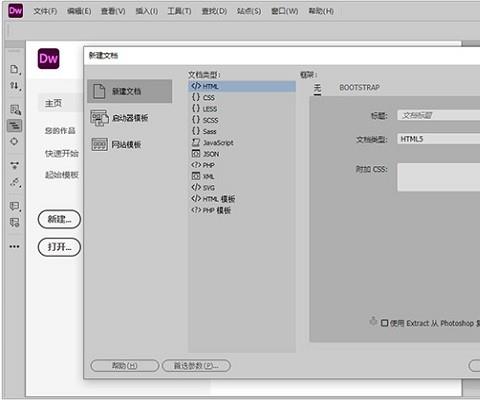Click the Inspect crosshair target icon
The image size is (480, 400).
point(14,141)
